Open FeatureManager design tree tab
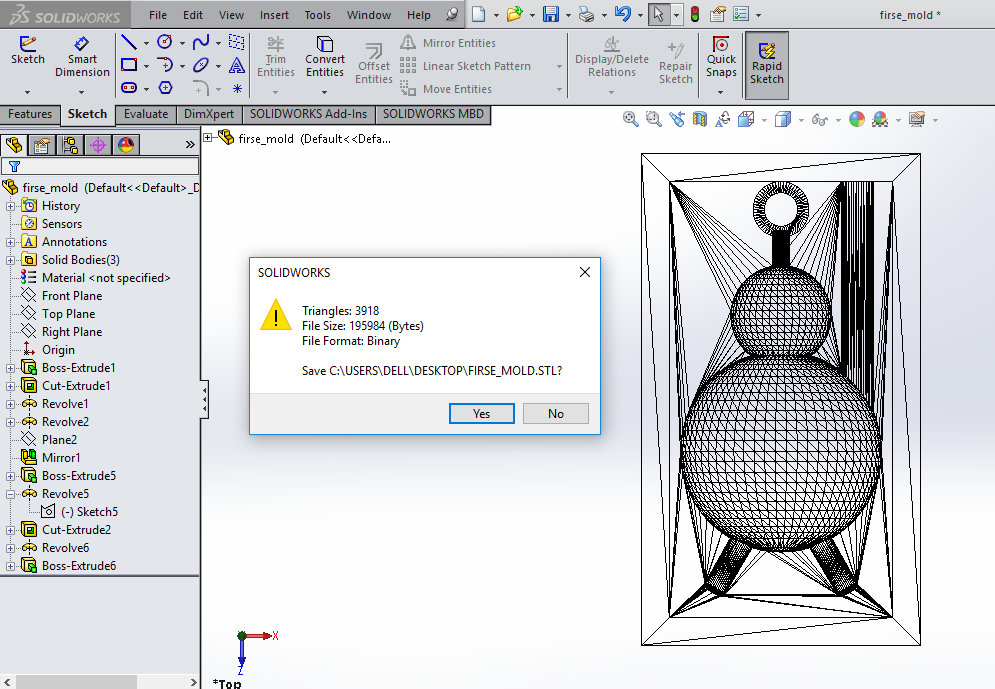 14,145
